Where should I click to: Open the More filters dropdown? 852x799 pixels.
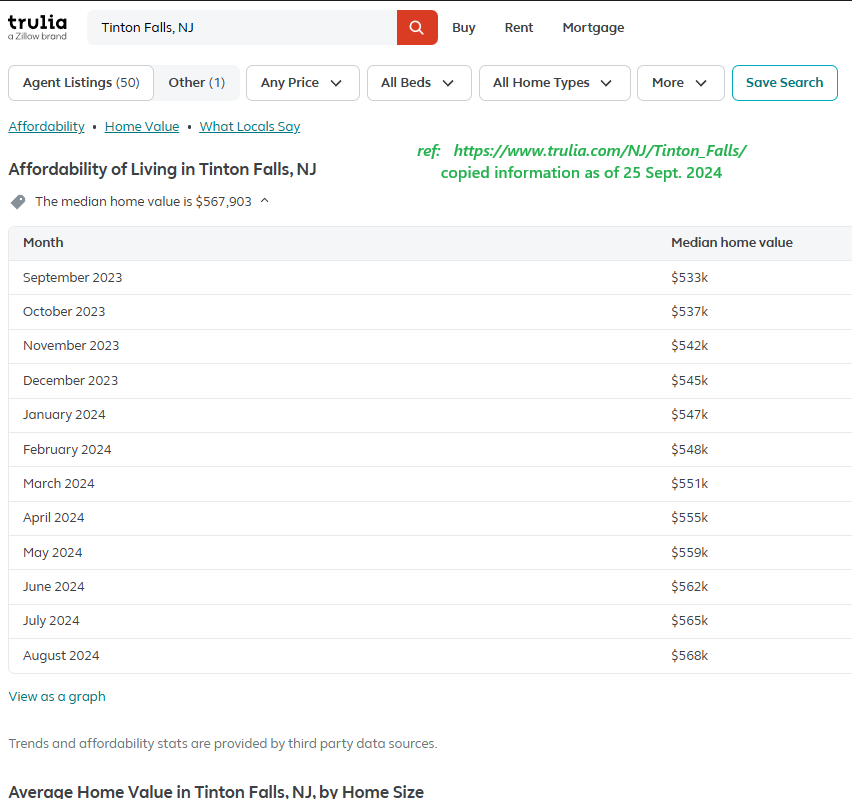[x=680, y=83]
